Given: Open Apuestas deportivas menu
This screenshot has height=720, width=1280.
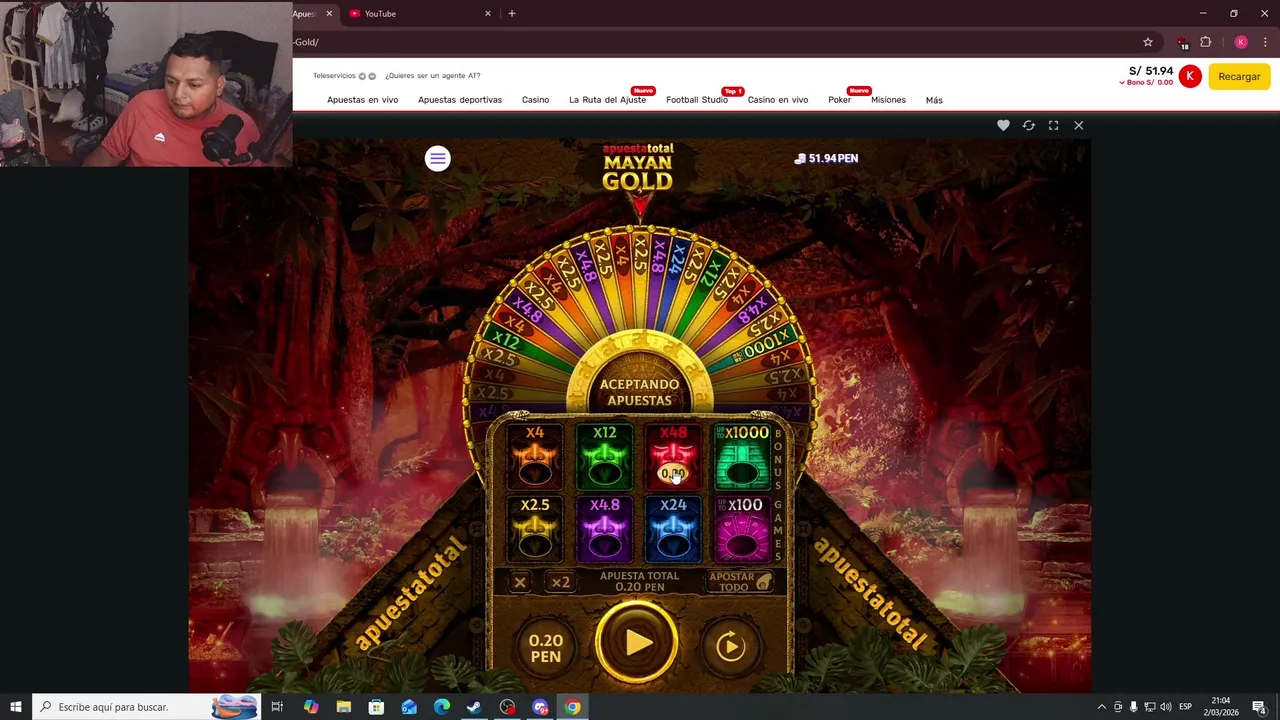Looking at the screenshot, I should 460,100.
